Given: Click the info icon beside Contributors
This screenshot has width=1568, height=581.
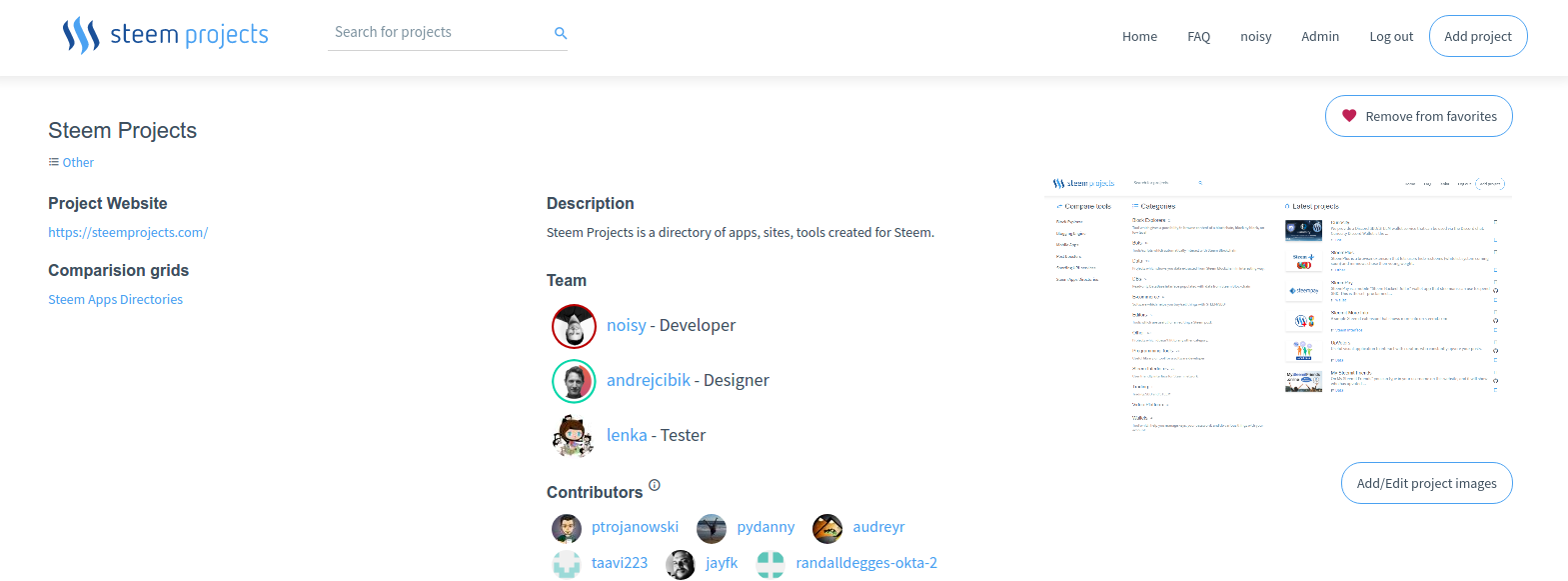Looking at the screenshot, I should (655, 485).
